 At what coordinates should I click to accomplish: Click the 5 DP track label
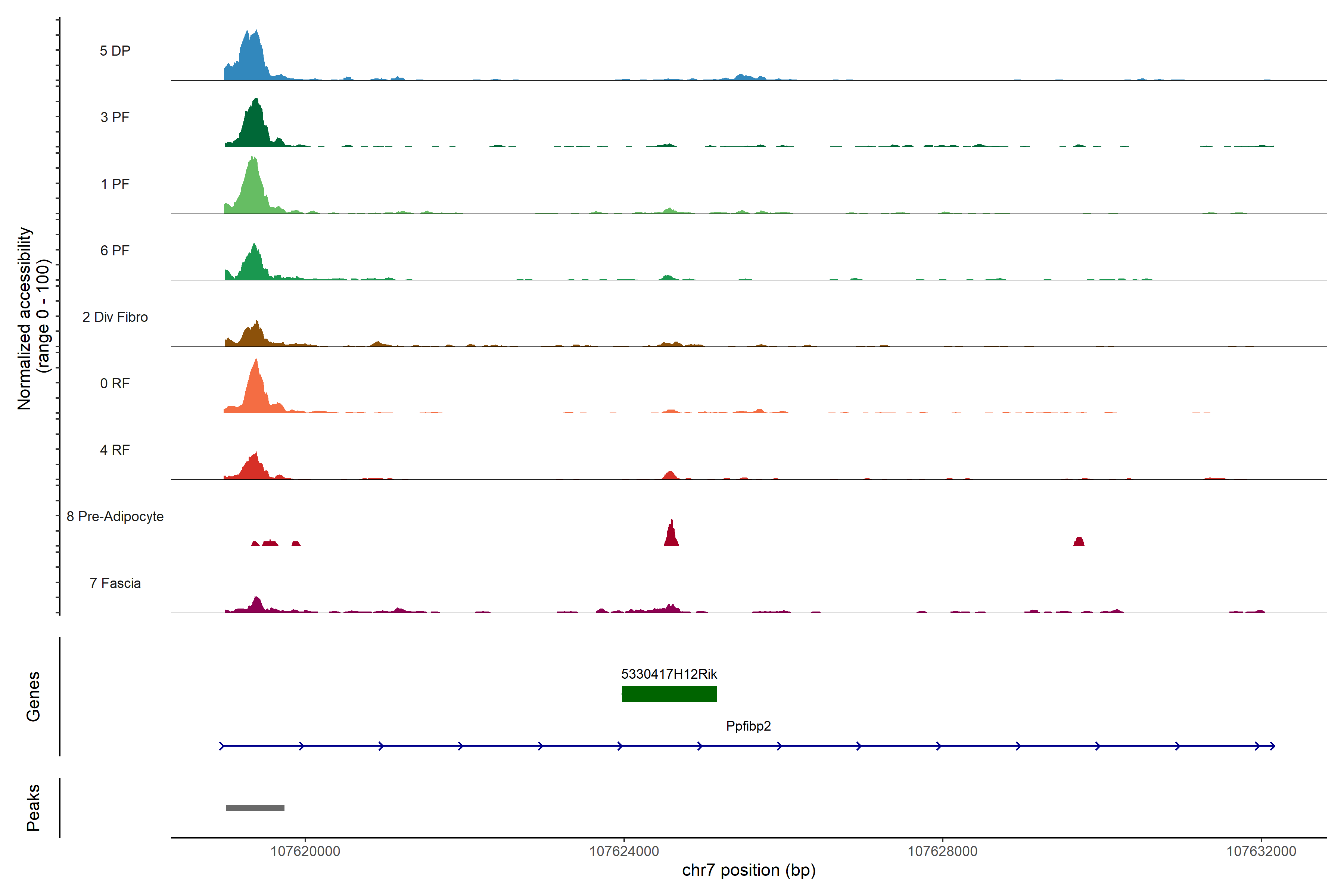pos(115,51)
